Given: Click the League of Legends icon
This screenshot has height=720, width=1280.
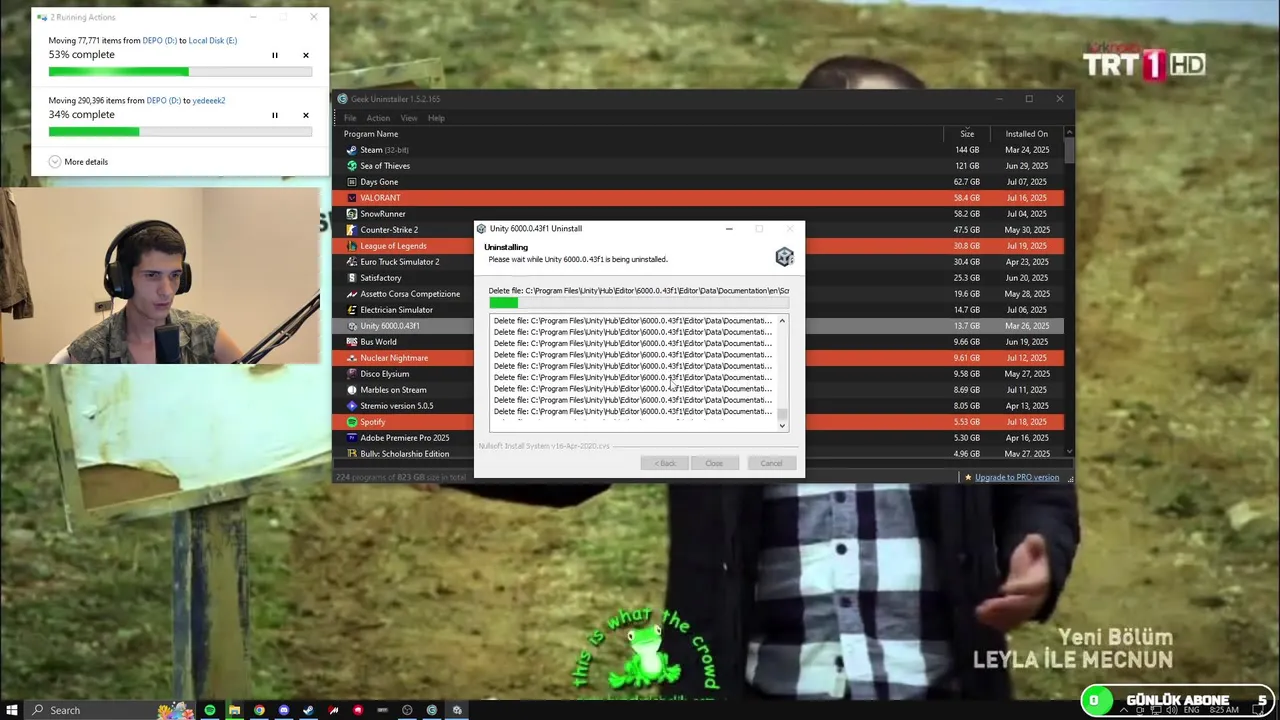Looking at the screenshot, I should (x=351, y=246).
